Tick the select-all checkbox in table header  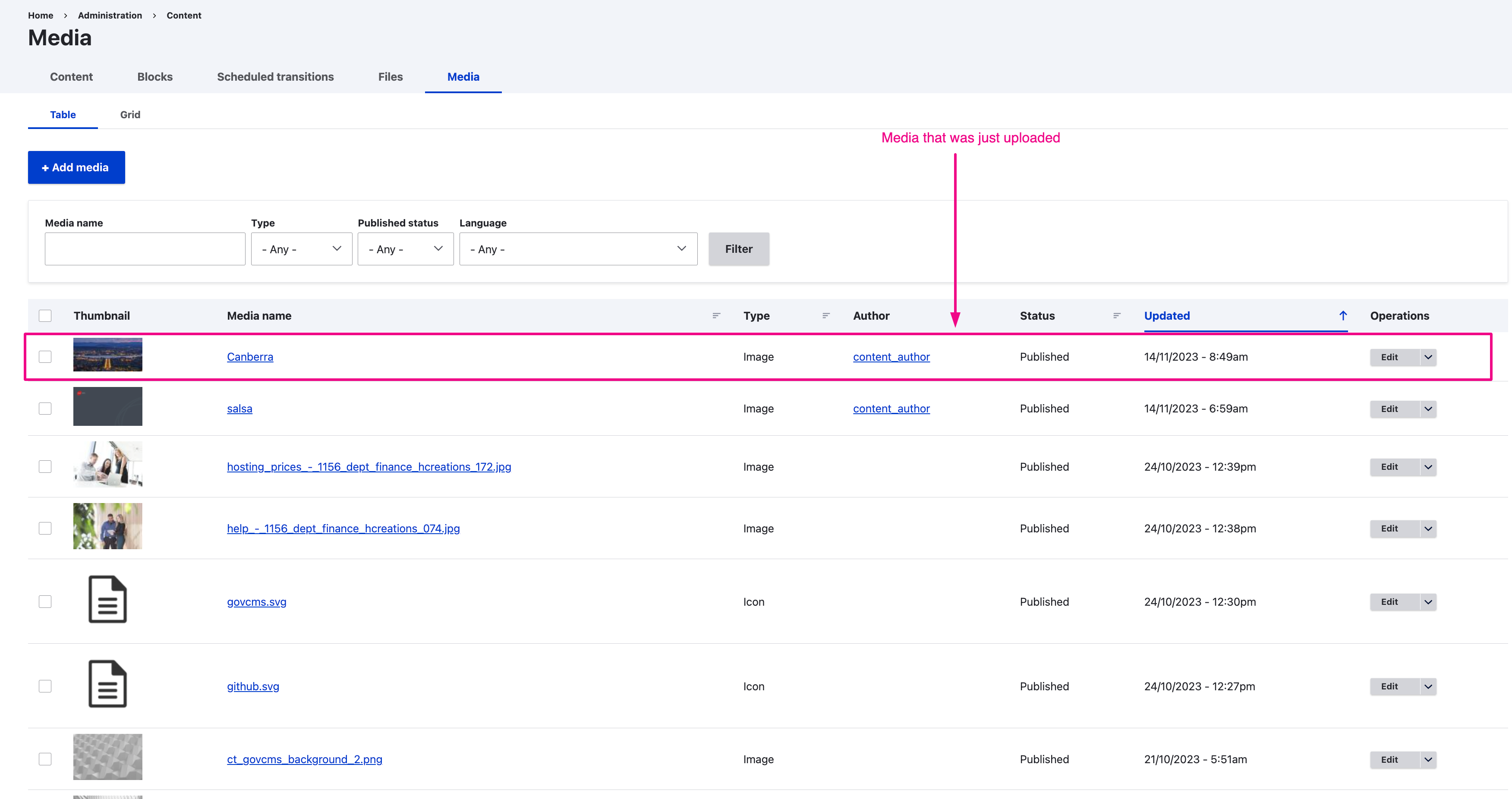coord(45,316)
